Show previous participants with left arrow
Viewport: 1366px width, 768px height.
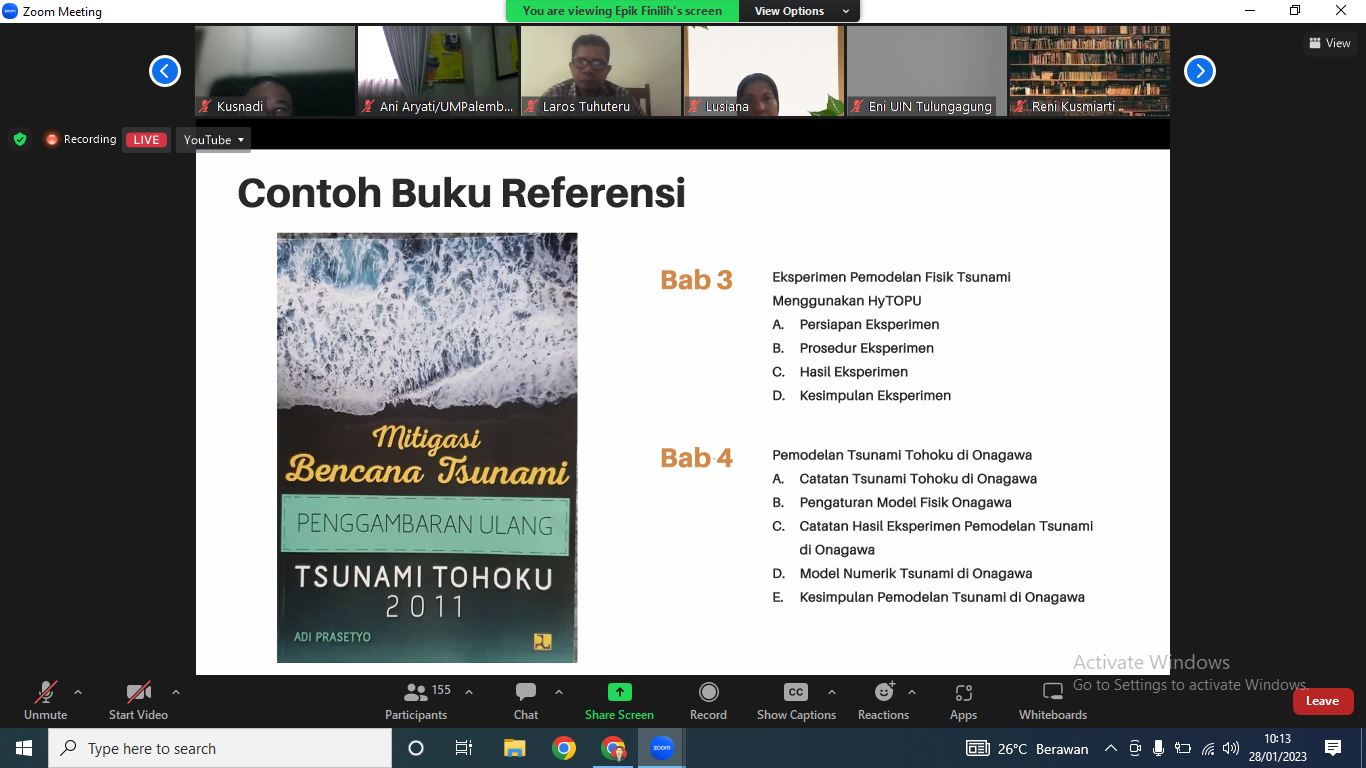click(x=165, y=71)
